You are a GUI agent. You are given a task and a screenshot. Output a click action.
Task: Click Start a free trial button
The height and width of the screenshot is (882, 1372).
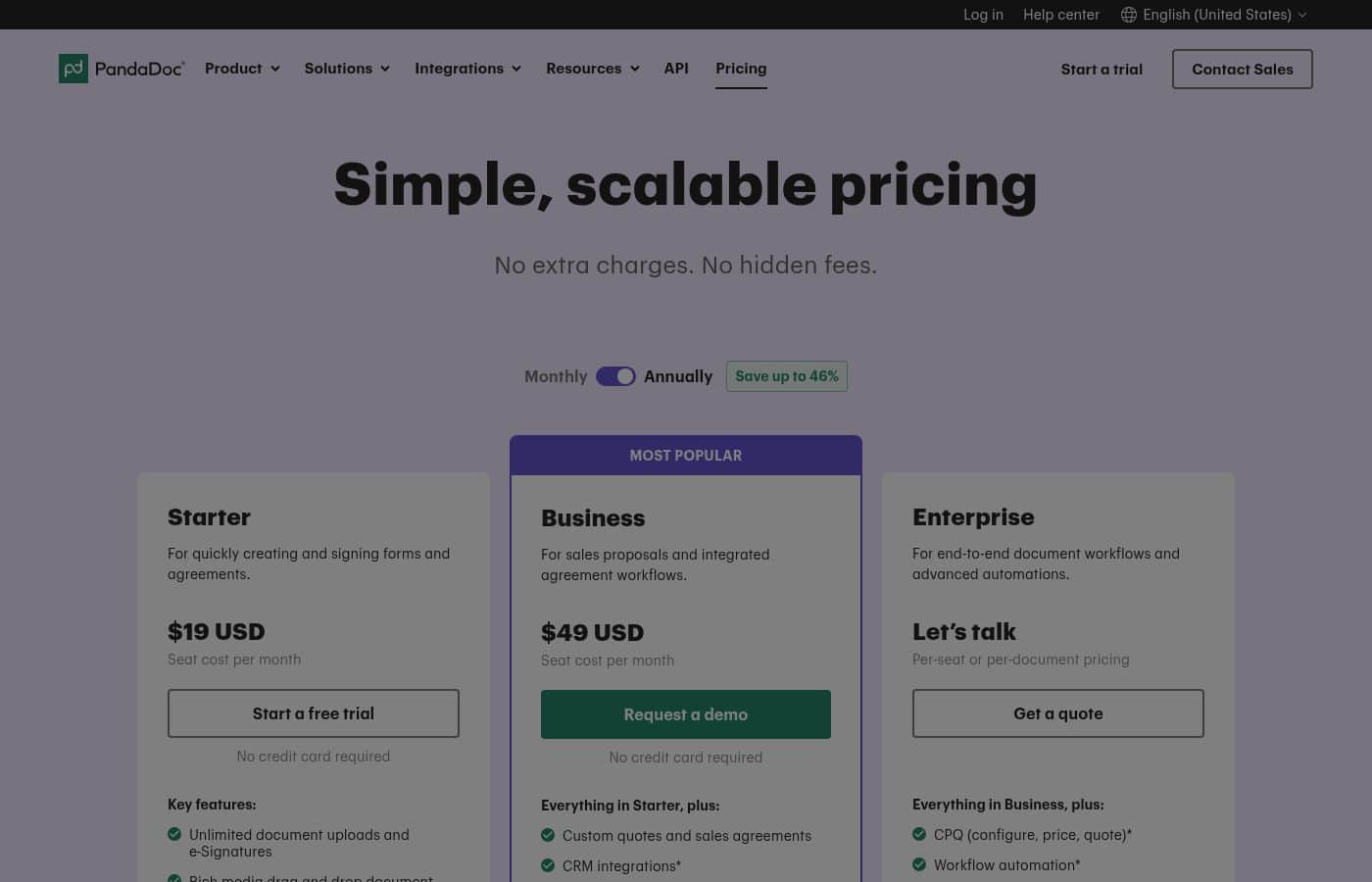(x=314, y=713)
